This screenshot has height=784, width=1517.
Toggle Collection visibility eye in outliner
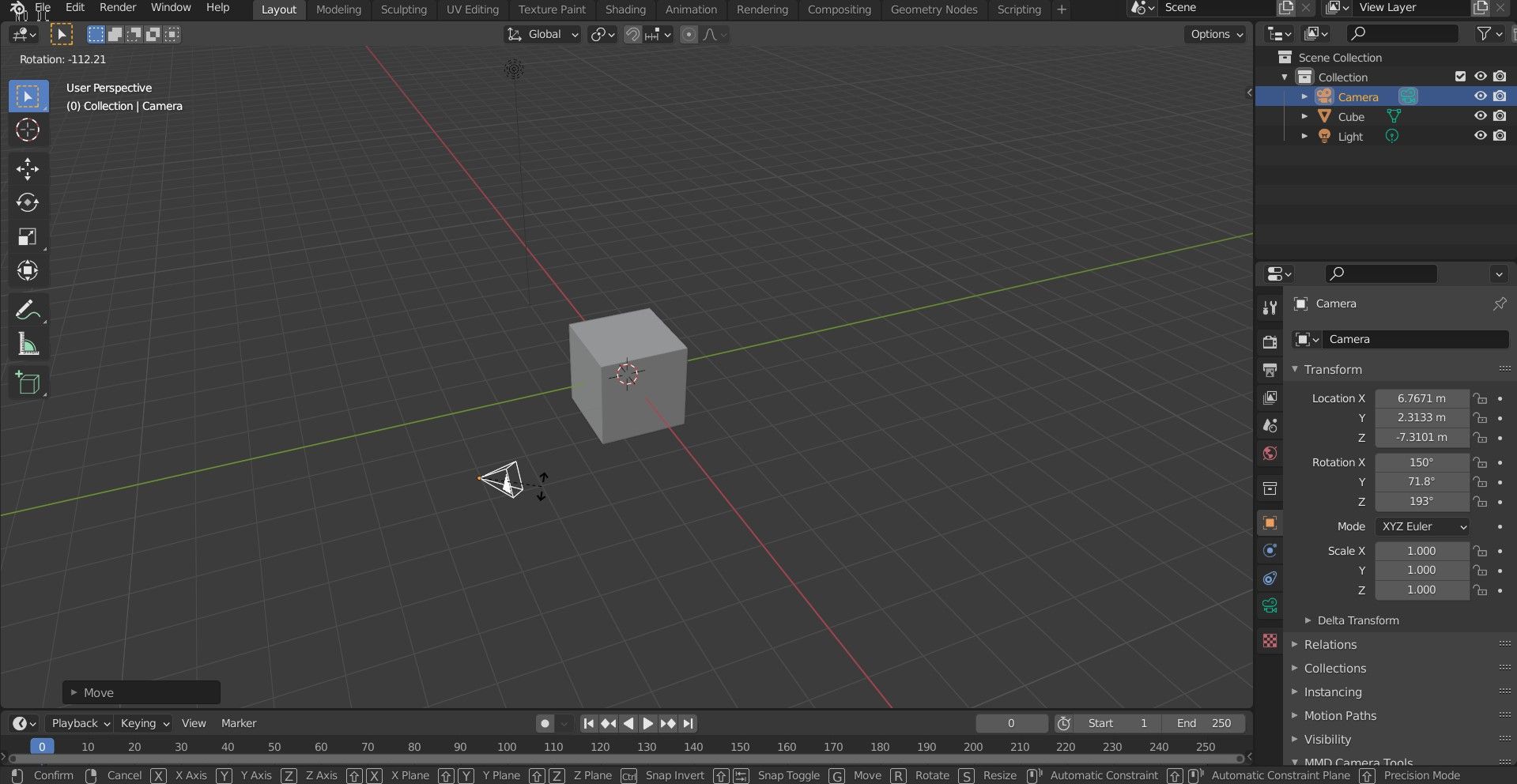pos(1480,77)
